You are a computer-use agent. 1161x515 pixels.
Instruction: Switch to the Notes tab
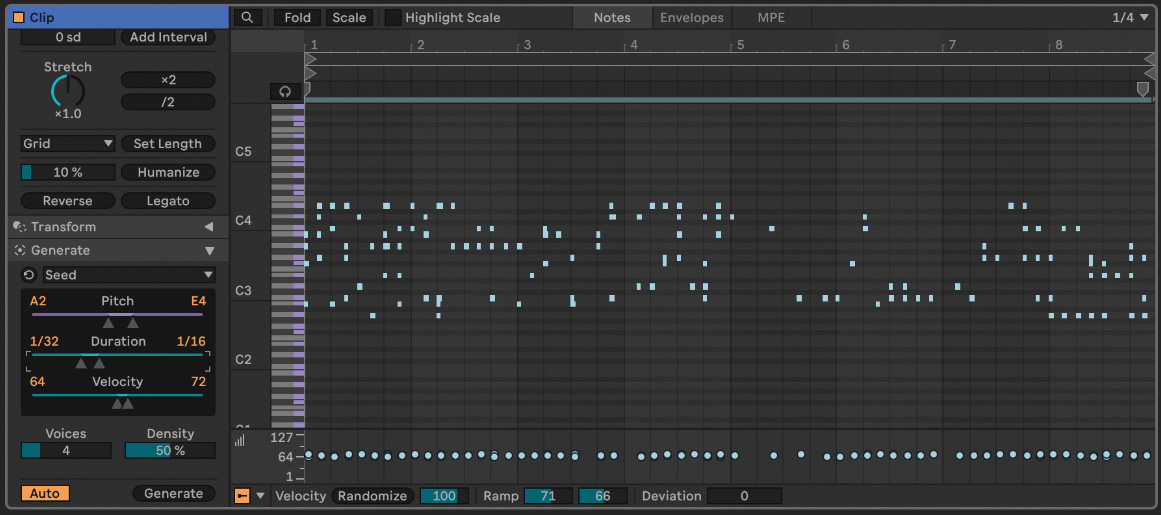(612, 17)
